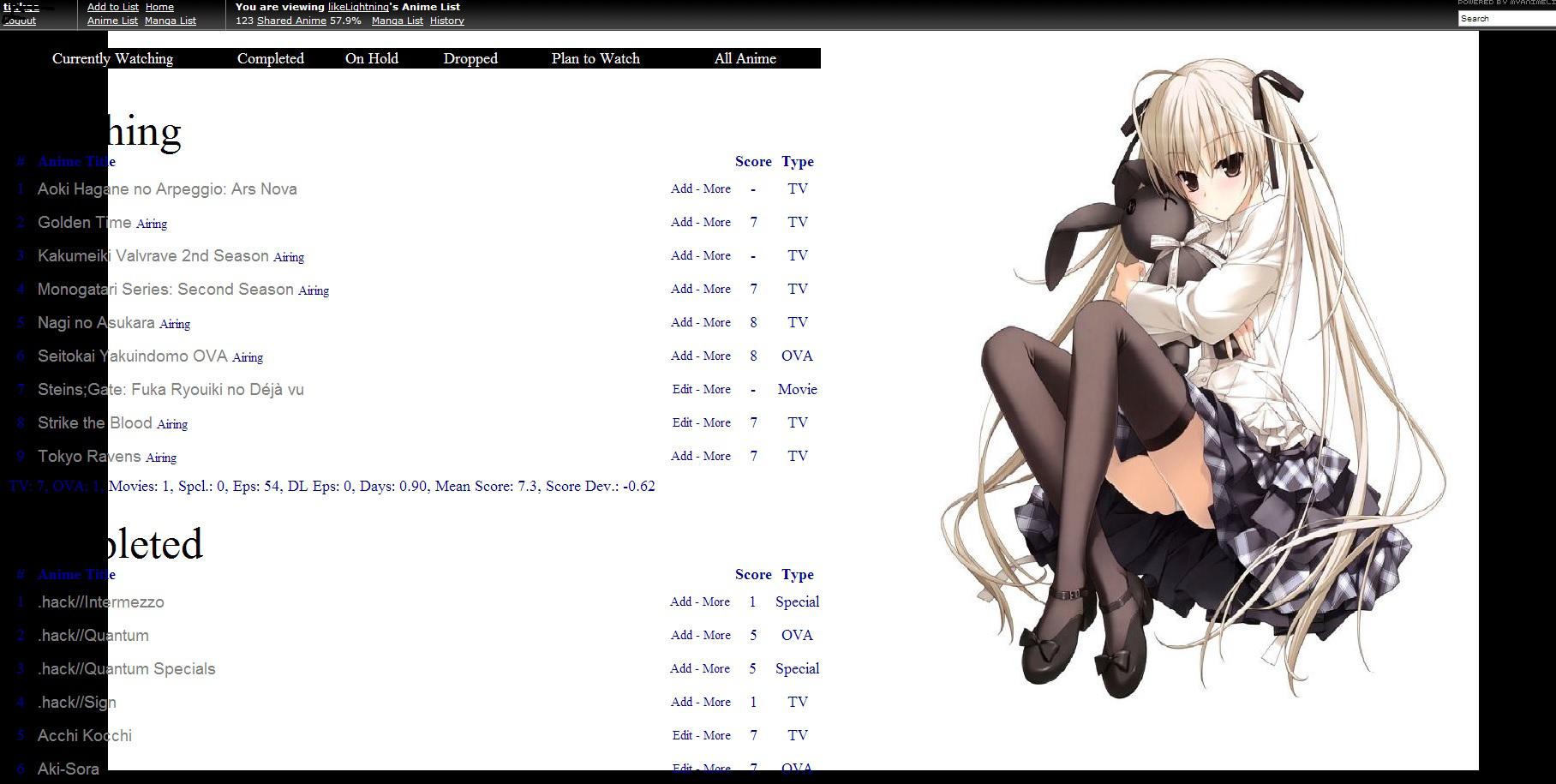This screenshot has height=784, width=1556.
Task: Open the .hack//Sign entry
Action: pyautogui.click(x=77, y=702)
